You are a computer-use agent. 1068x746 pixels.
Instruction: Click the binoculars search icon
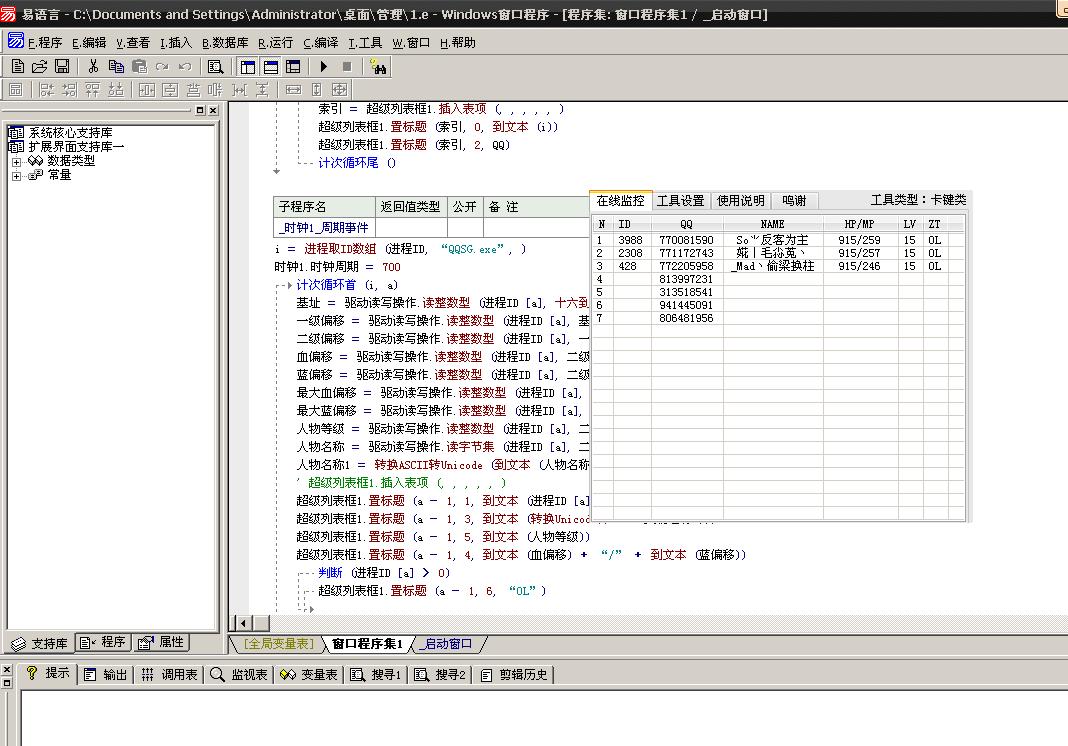[378, 66]
